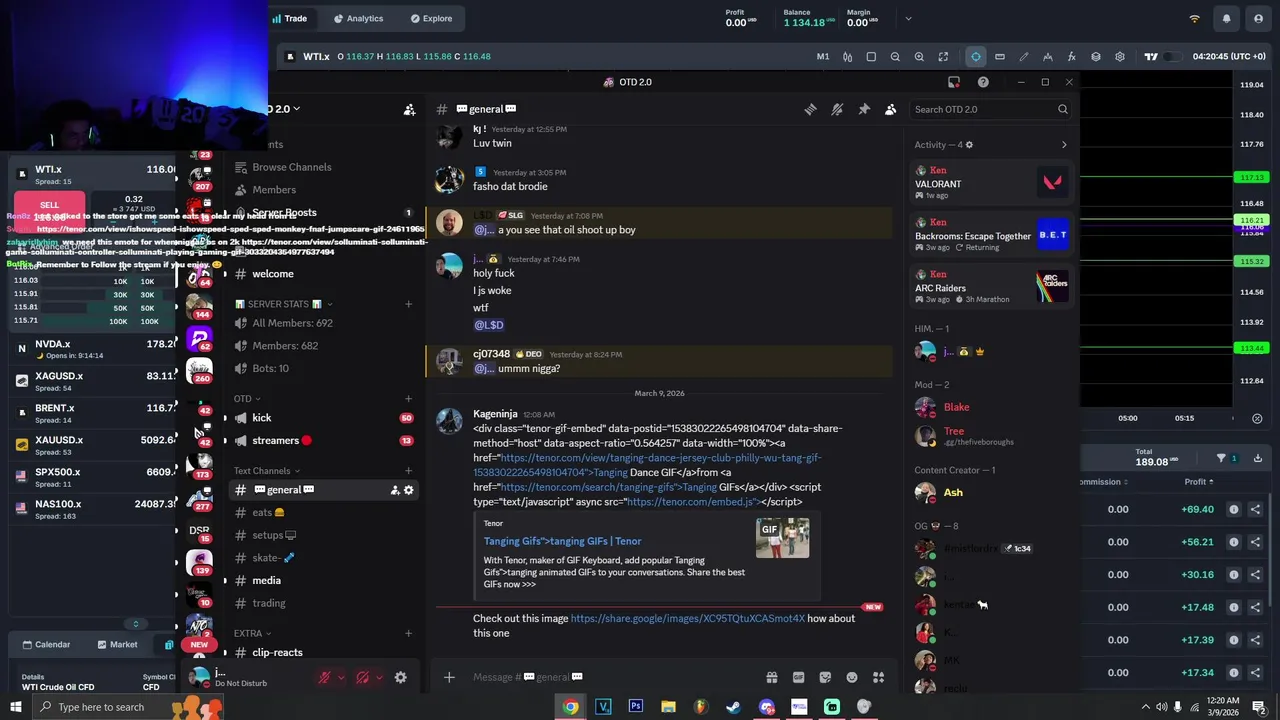This screenshot has height=720, width=1280.
Task: Zoom in the chart
Action: click(919, 56)
